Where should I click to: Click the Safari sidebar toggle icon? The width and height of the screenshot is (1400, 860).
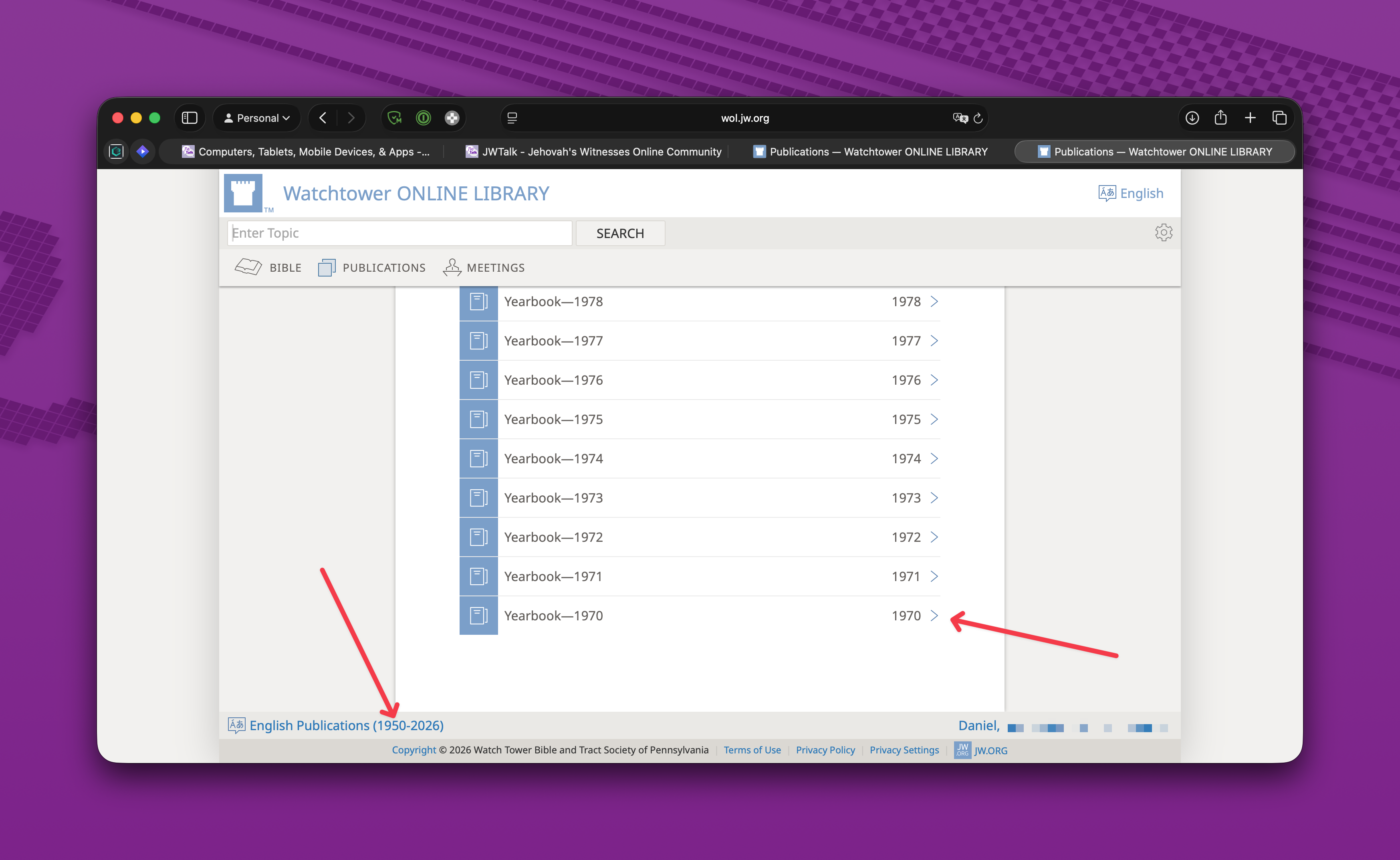pos(190,118)
